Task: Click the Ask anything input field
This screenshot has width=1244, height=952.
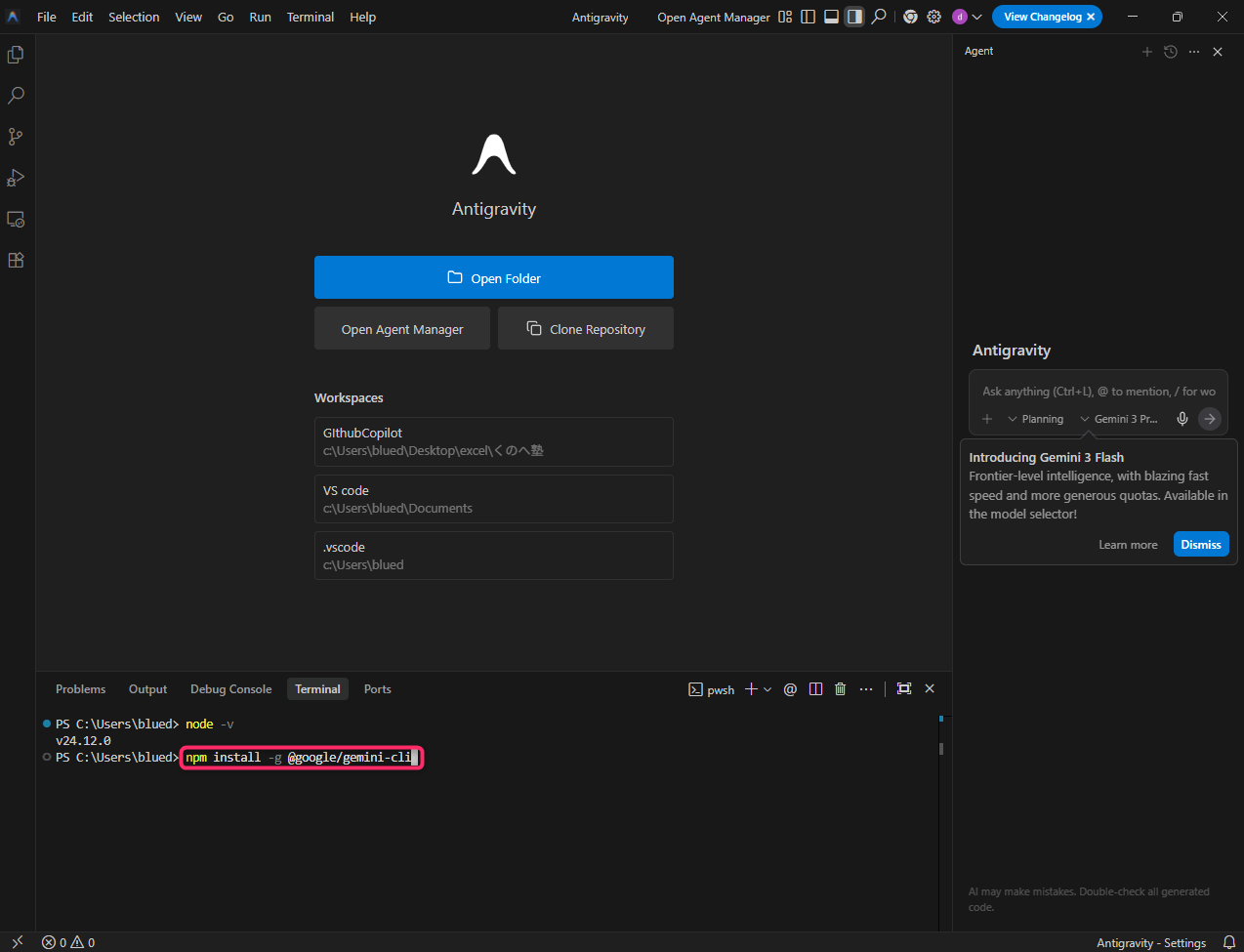Action: point(1098,392)
